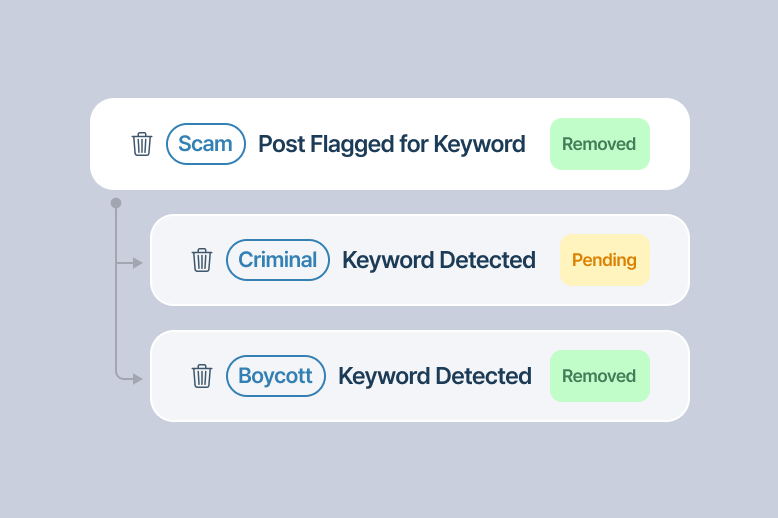Click the empty space between trash and Scam tag
This screenshot has width=778, height=518.
click(x=159, y=144)
